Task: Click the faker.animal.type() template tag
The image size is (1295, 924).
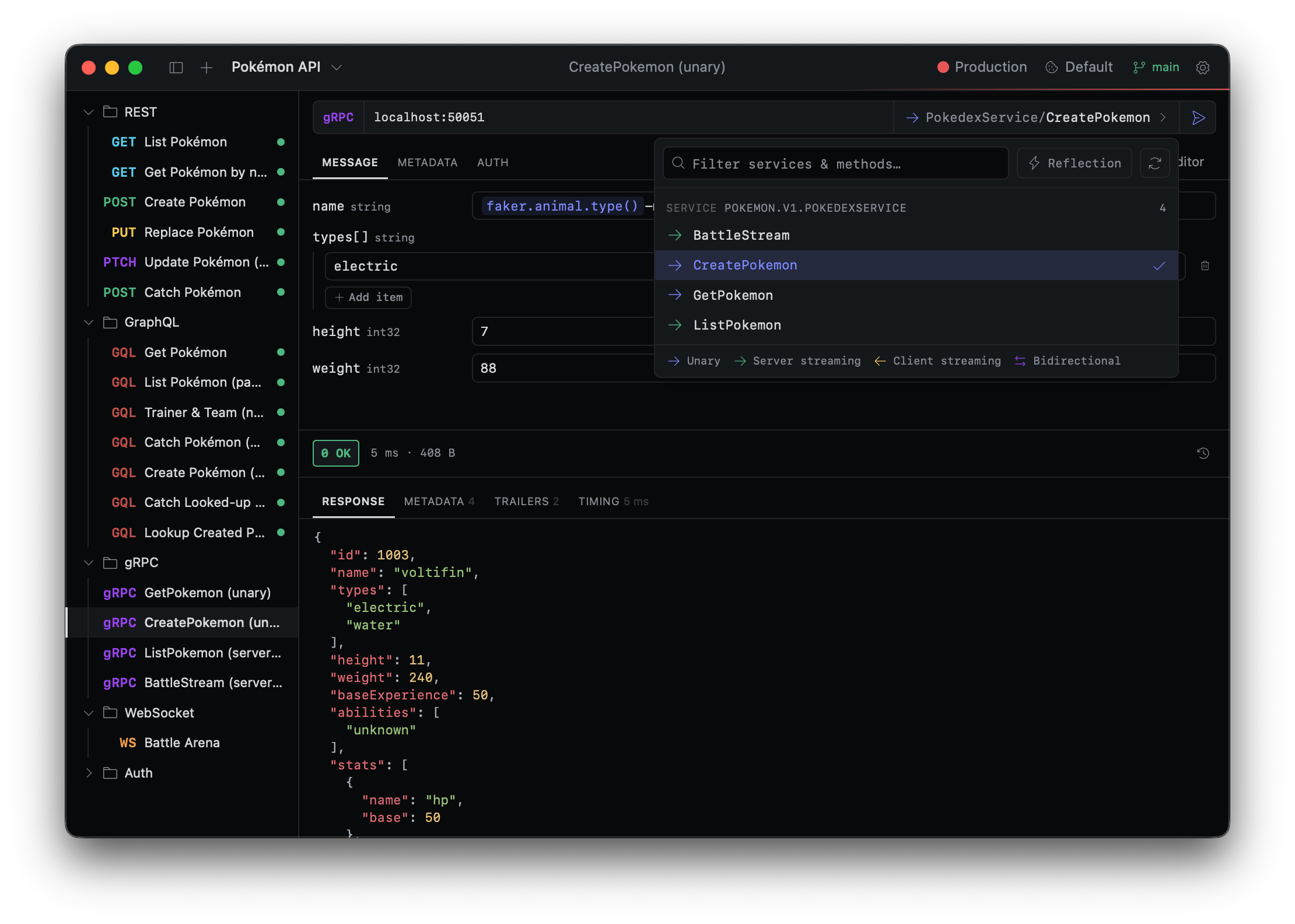Action: click(x=563, y=206)
